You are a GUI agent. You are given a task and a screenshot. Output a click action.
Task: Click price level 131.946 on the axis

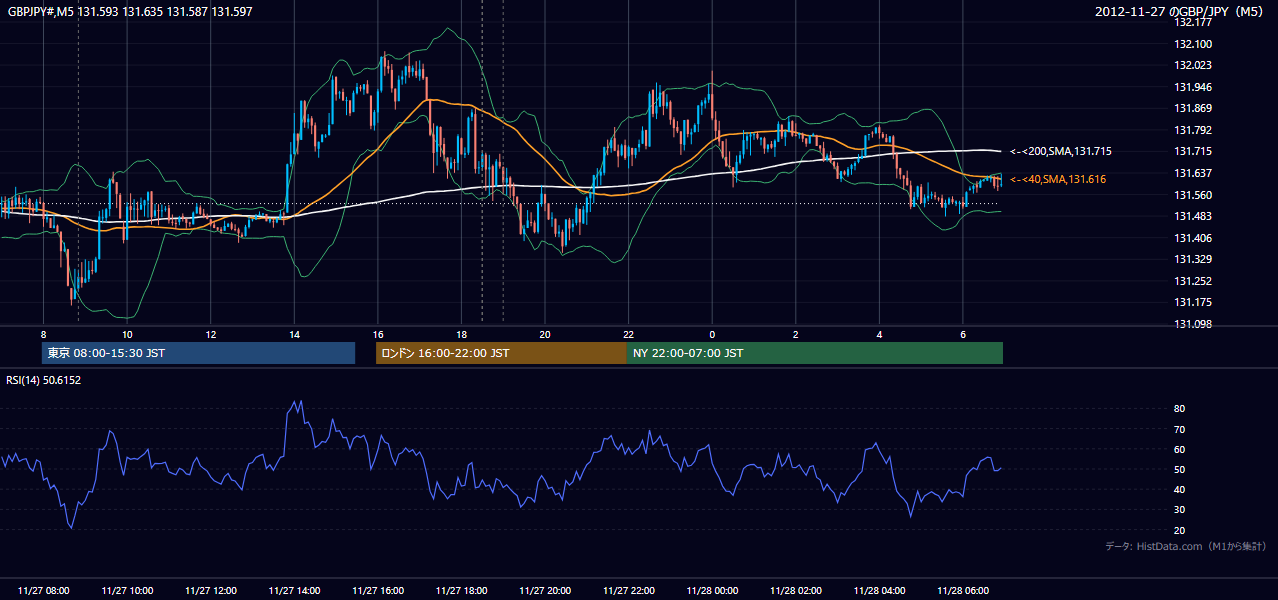click(x=1194, y=87)
